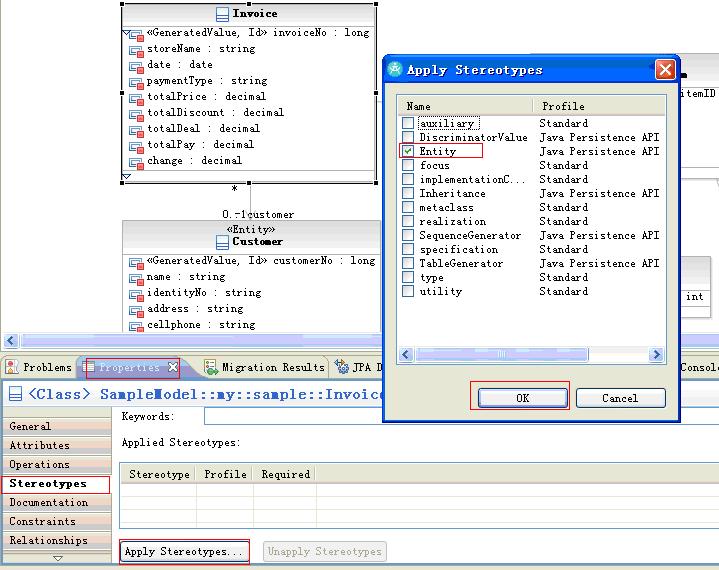Select the customerNo attribute icon in Customer
The width and height of the screenshot is (719, 570).
[136, 262]
